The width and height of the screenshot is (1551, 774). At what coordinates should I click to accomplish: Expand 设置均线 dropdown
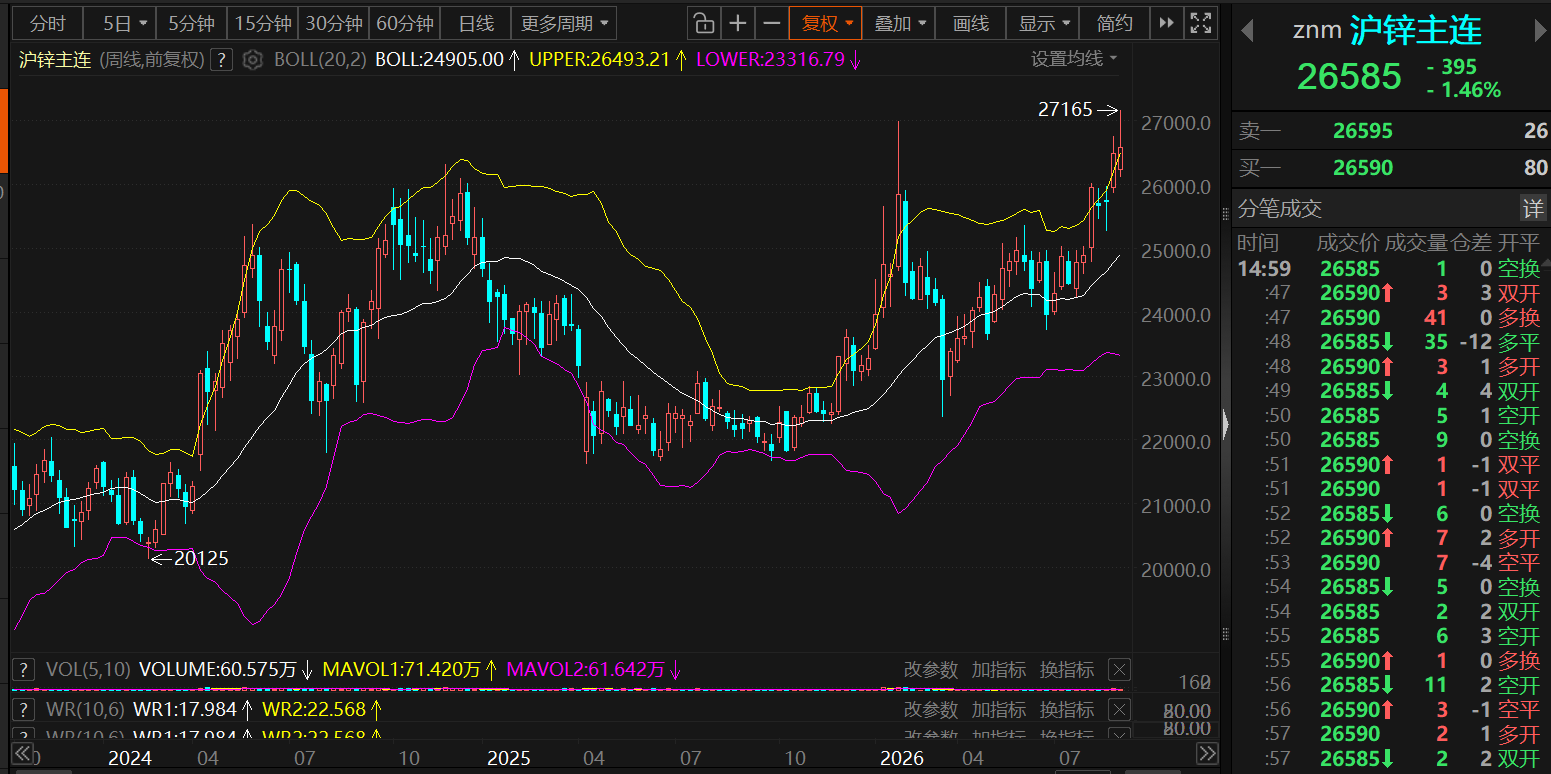click(x=1074, y=59)
